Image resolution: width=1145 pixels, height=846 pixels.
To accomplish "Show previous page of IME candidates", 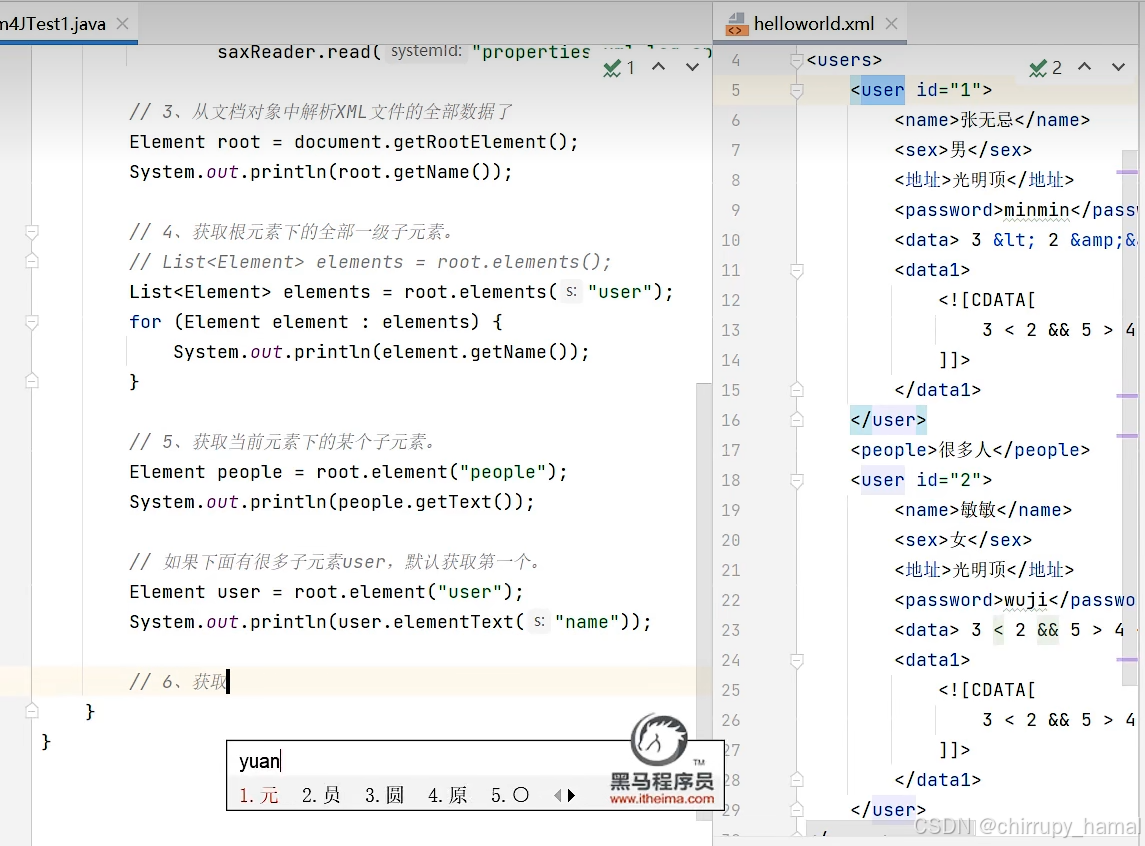I will 558,795.
